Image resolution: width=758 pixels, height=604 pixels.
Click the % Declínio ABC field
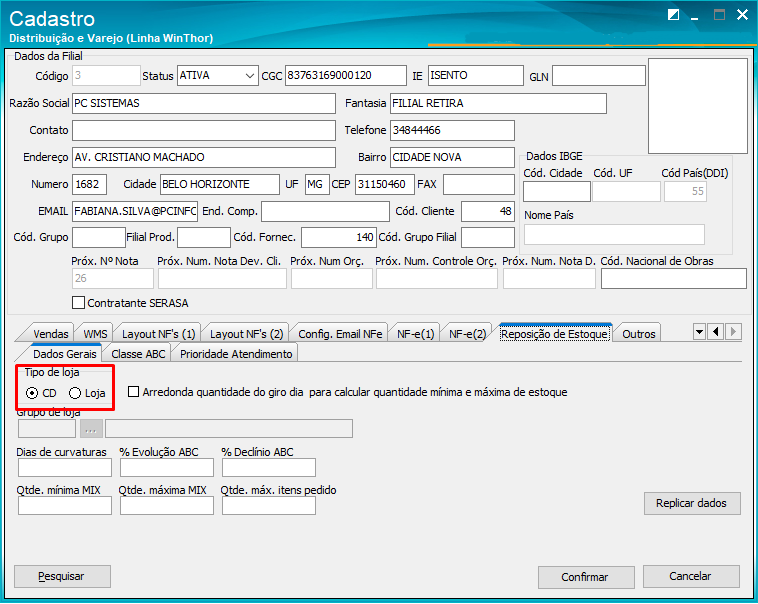[x=269, y=468]
